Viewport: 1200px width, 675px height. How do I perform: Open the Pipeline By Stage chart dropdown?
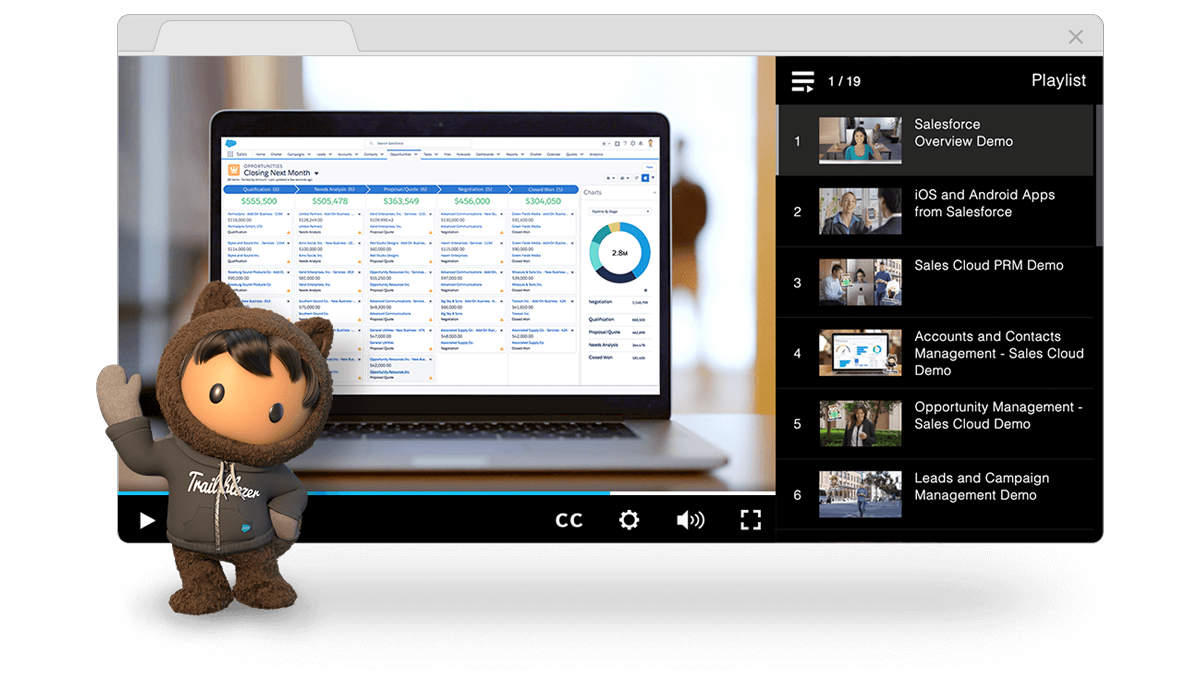[619, 211]
